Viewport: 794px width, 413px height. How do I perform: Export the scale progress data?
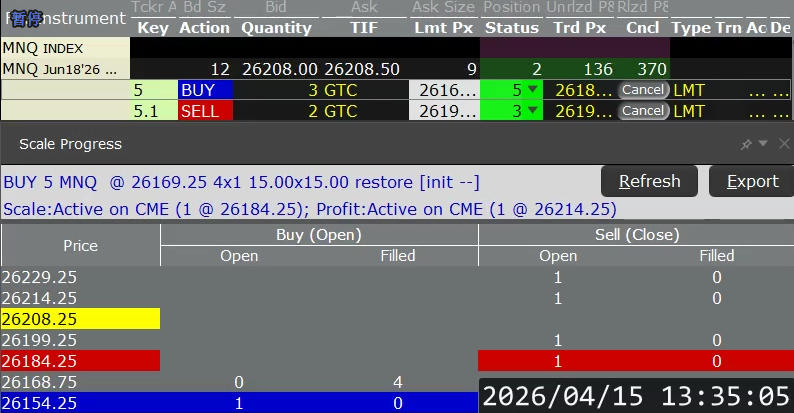point(751,181)
